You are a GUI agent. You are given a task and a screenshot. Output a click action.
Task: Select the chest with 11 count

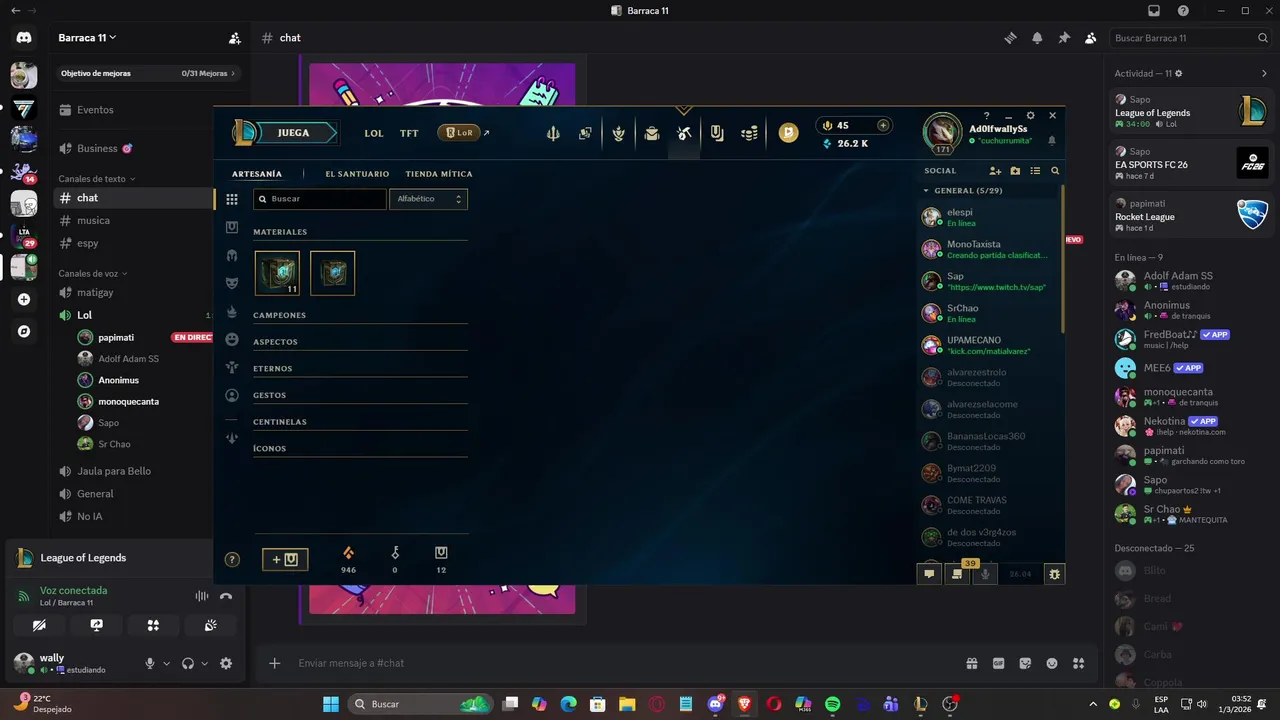(277, 273)
